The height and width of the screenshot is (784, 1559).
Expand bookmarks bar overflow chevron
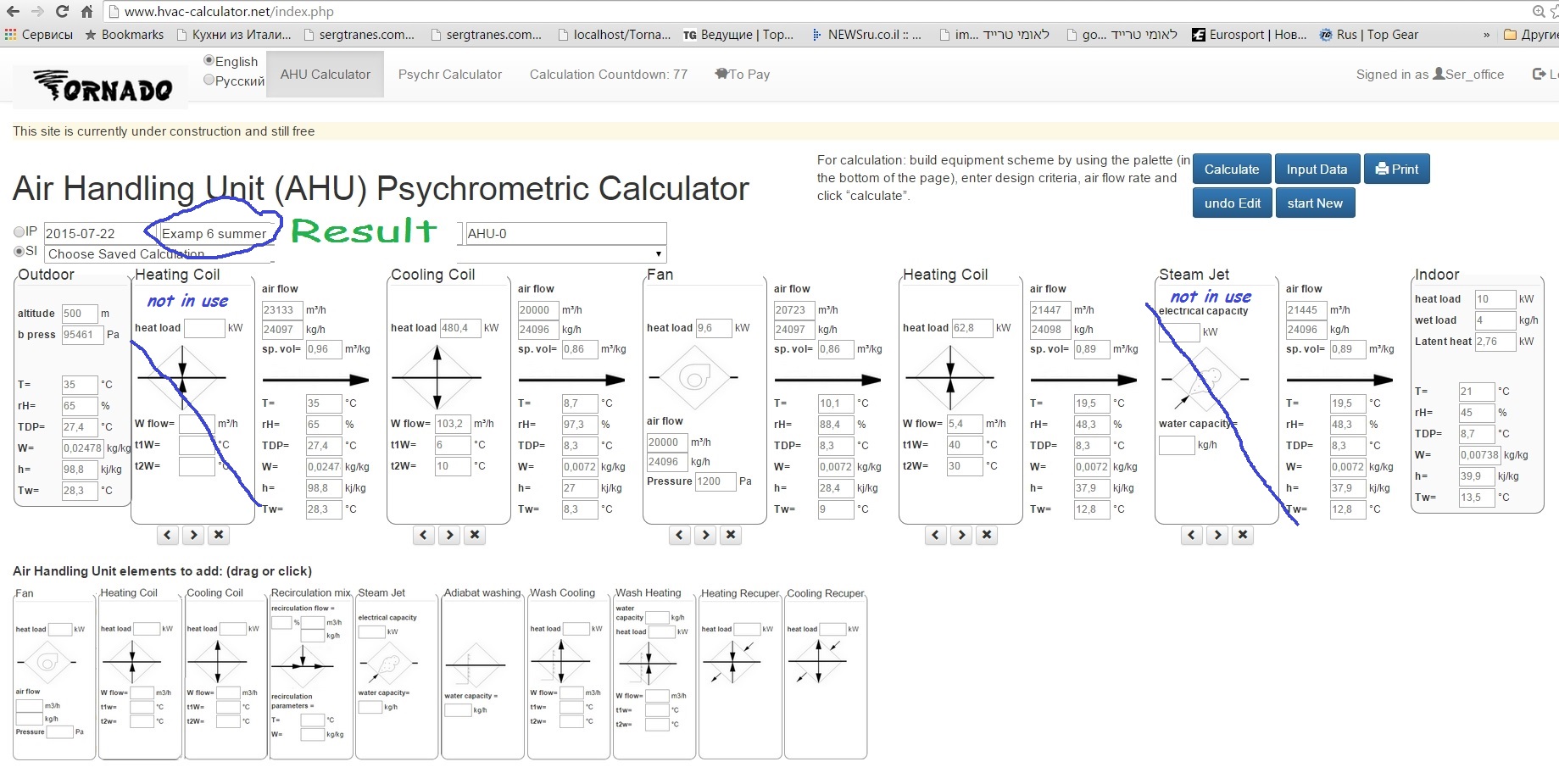(1486, 35)
